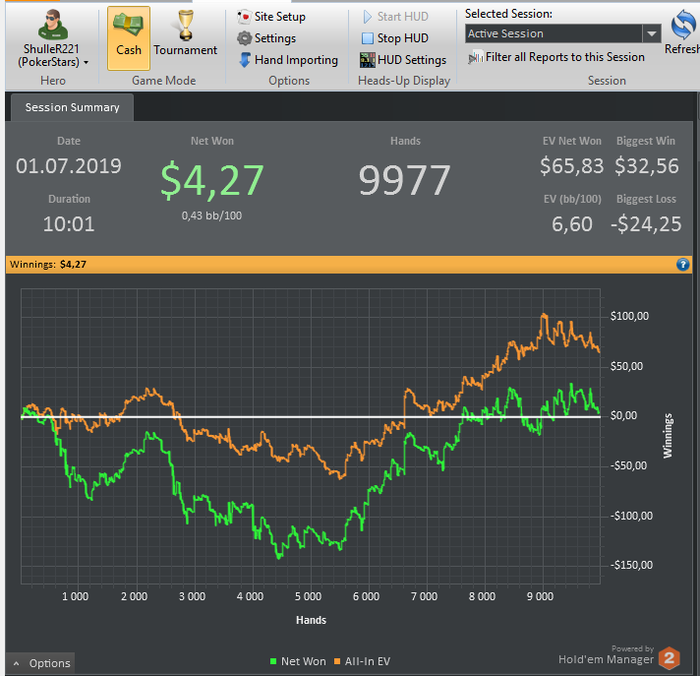Viewport: 700px width, 676px height.
Task: Switch to the Session Summary tab
Action: click(x=72, y=107)
